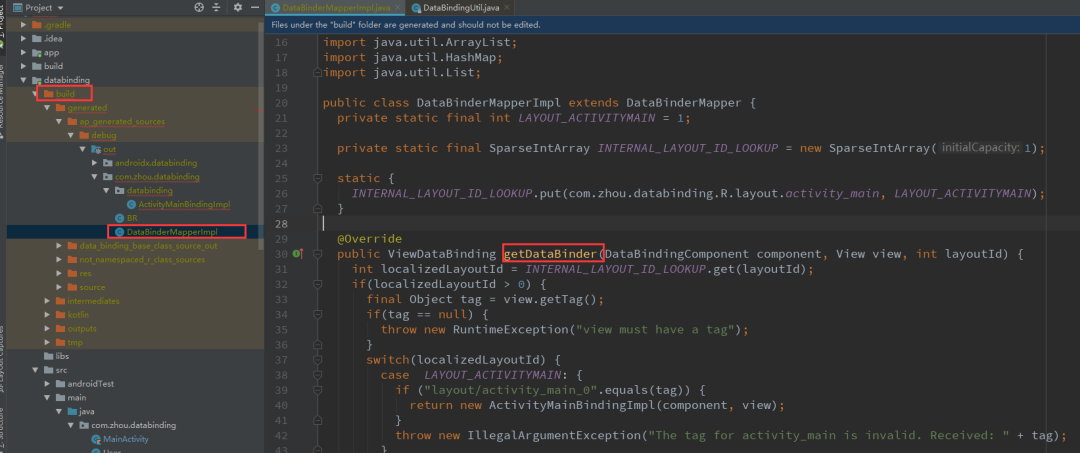
Task: Select the kotlin folder in tree
Action: click(x=79, y=315)
